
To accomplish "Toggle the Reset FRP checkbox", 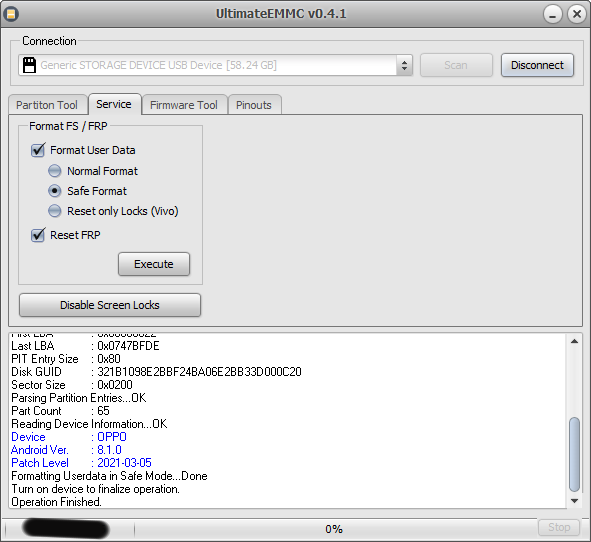I will click(38, 235).
